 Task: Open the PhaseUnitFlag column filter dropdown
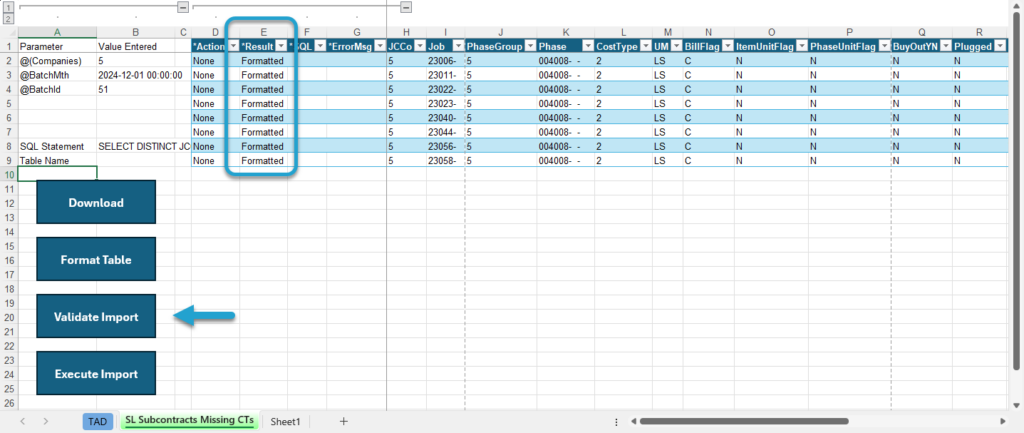(884, 46)
